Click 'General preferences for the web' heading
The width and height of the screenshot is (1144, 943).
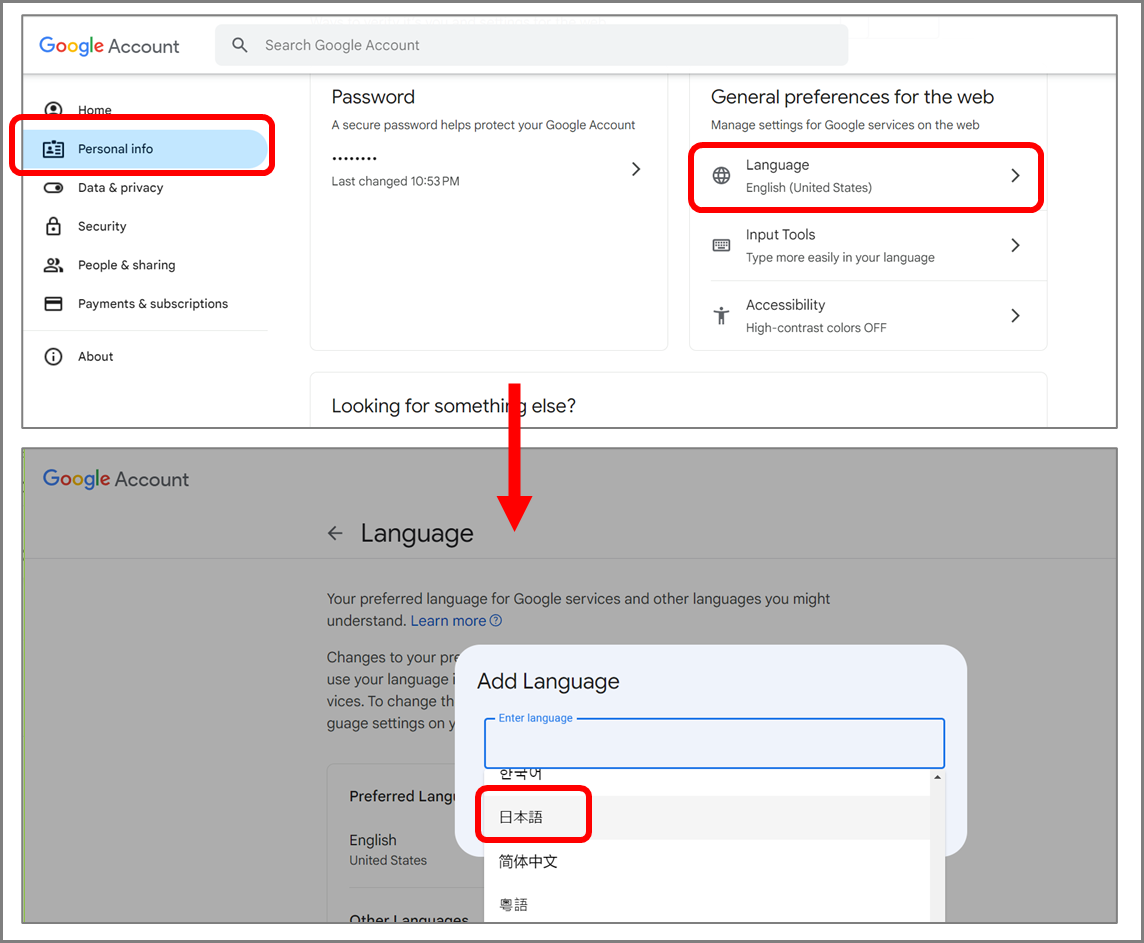[852, 97]
